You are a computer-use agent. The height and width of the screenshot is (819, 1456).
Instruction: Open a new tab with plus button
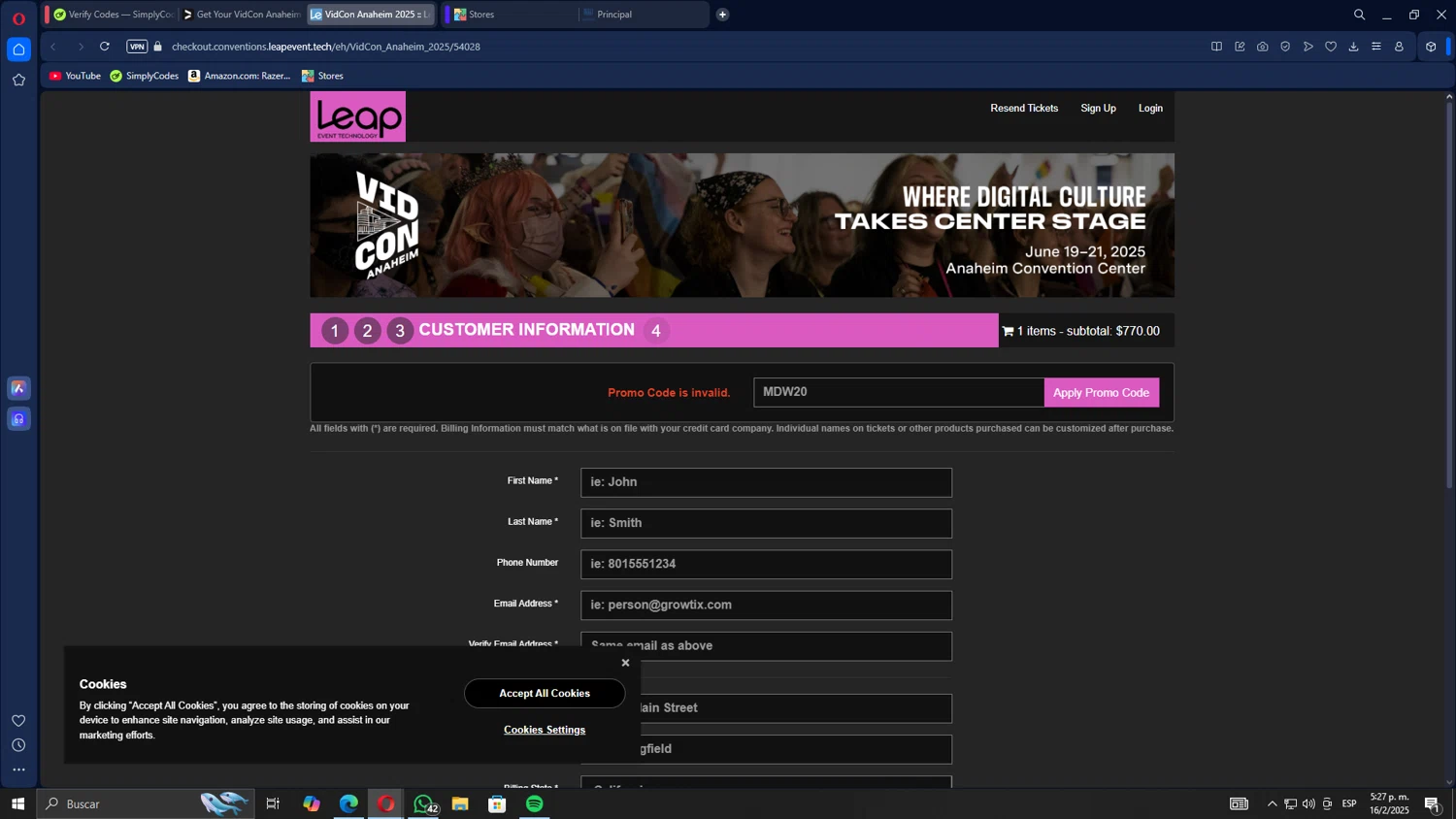coord(722,15)
